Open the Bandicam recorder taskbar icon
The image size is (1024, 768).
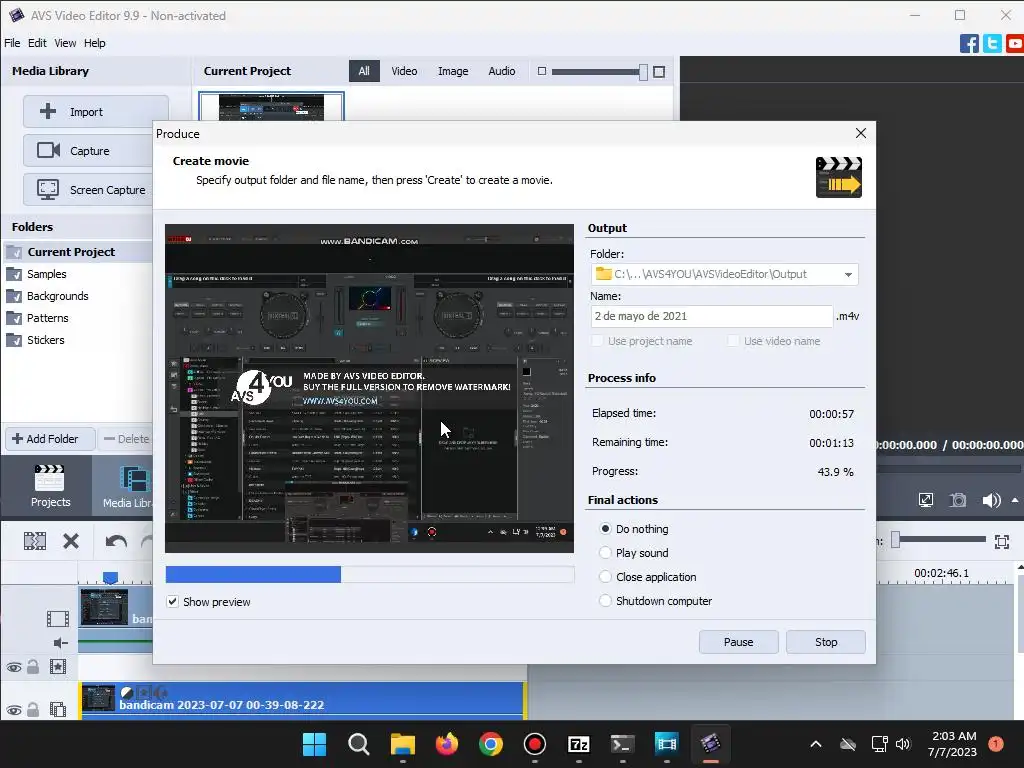pos(534,744)
